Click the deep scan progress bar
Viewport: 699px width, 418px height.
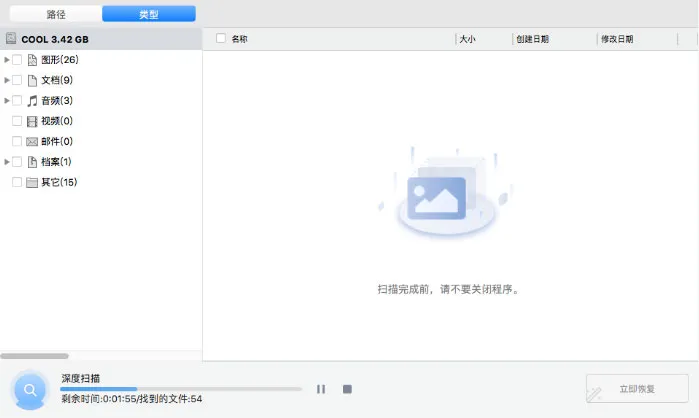(181, 389)
